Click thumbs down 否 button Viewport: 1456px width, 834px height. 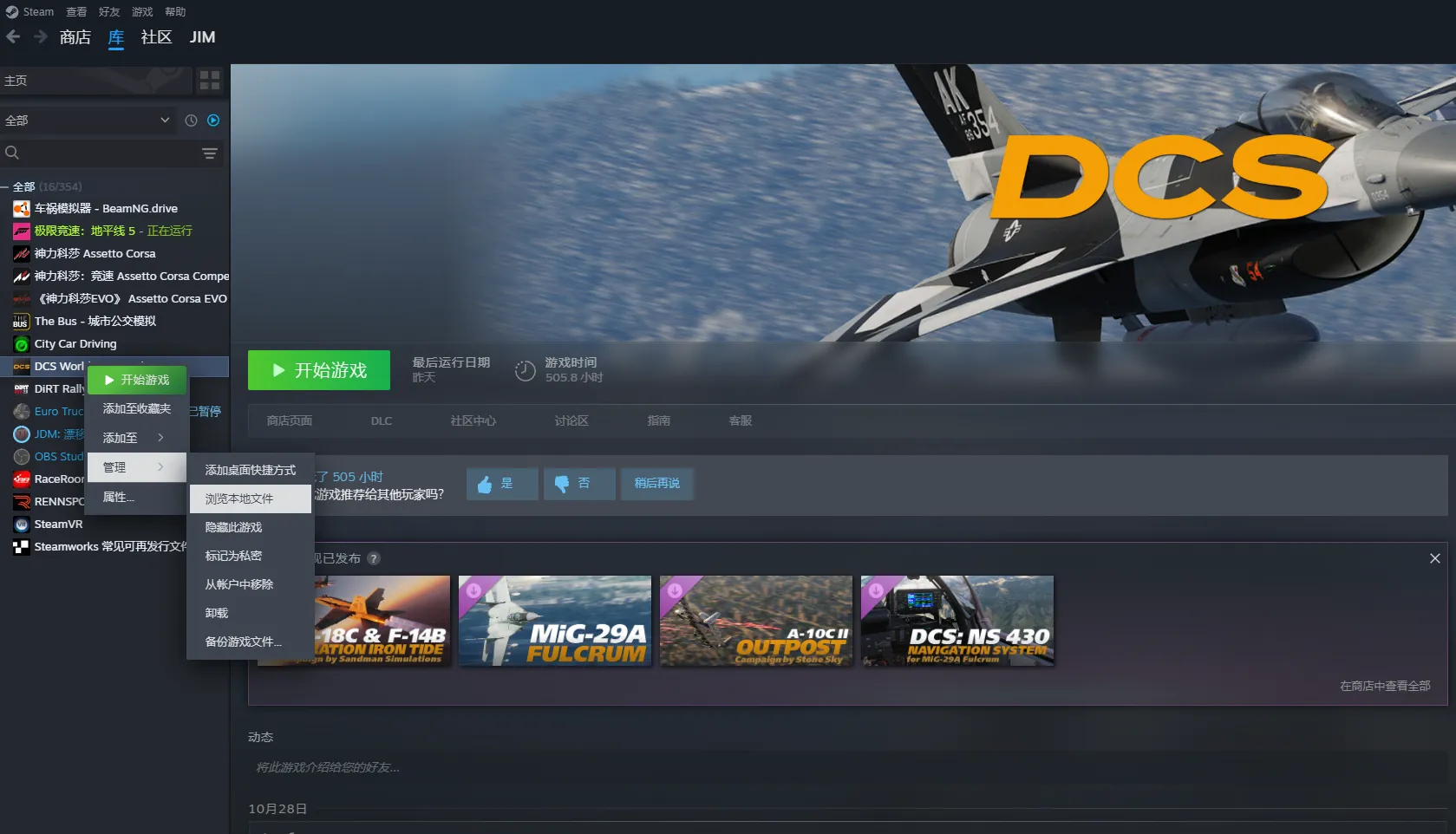579,484
